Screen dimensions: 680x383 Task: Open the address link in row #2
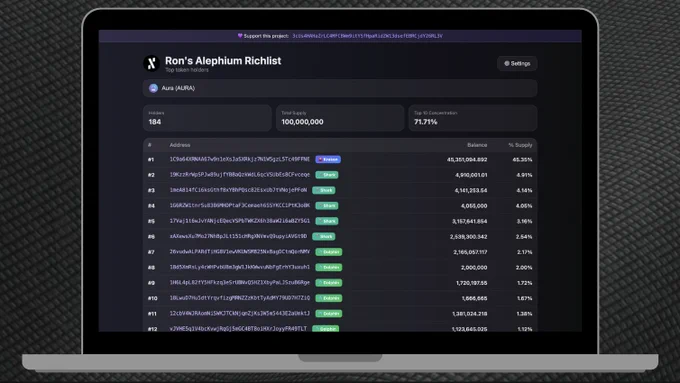(240, 175)
